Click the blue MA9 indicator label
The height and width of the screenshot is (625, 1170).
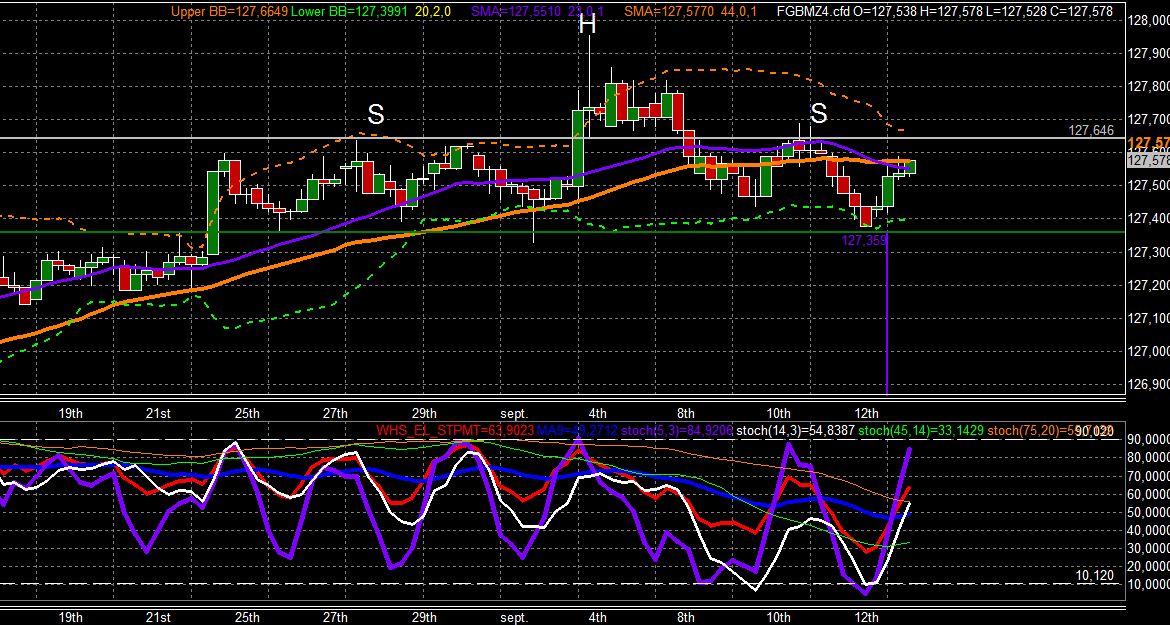point(577,430)
